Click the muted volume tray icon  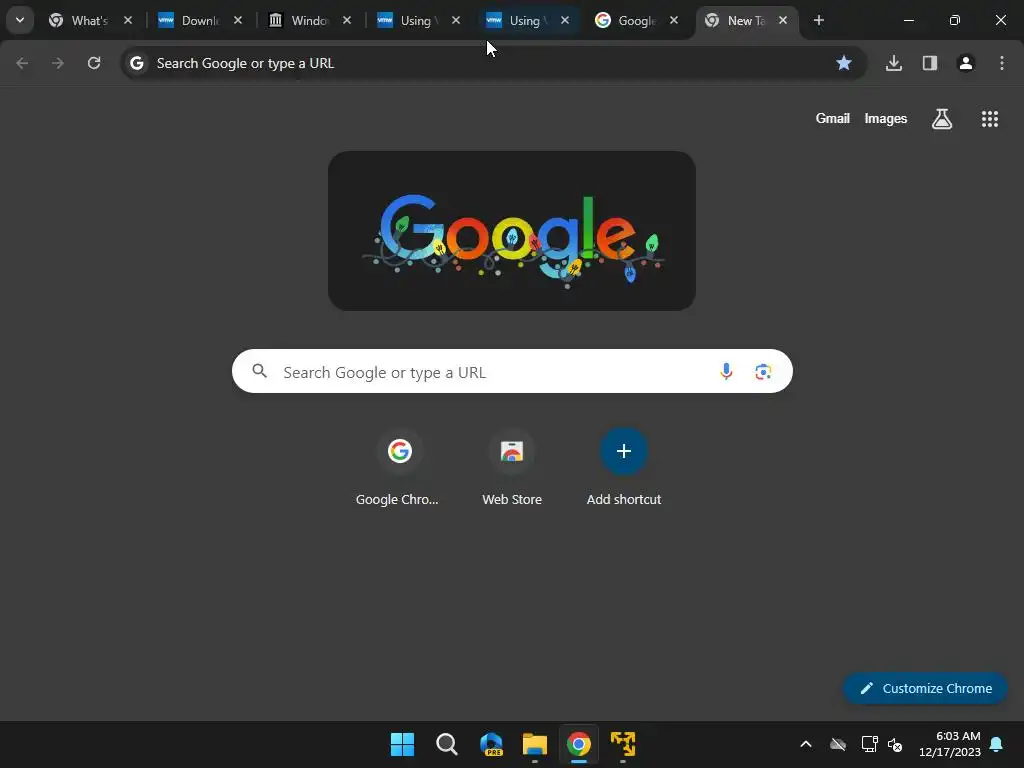click(895, 744)
